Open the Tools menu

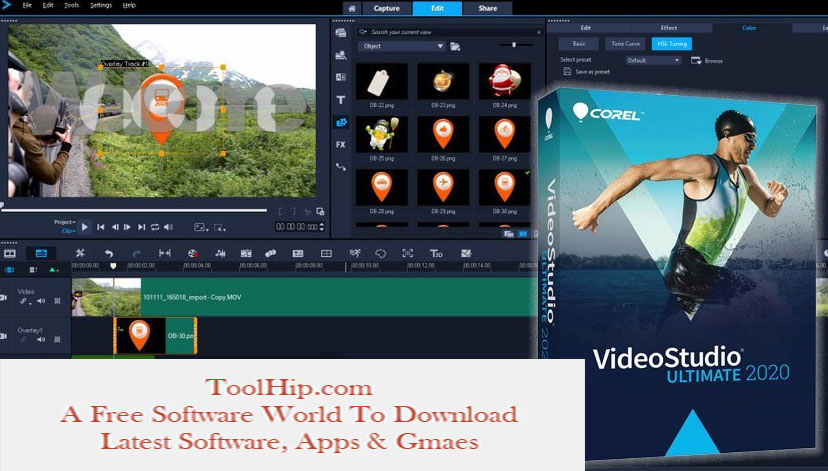point(71,5)
